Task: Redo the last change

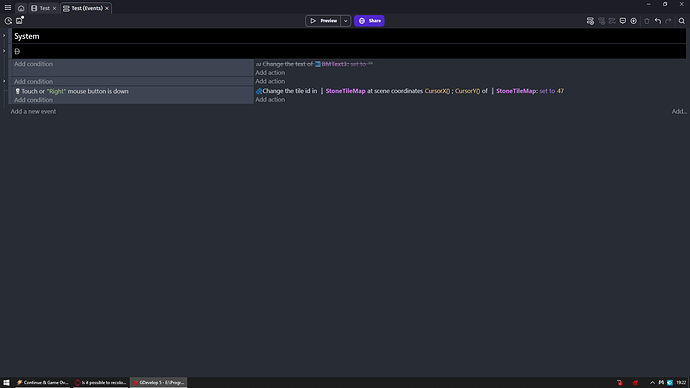Action: point(668,21)
